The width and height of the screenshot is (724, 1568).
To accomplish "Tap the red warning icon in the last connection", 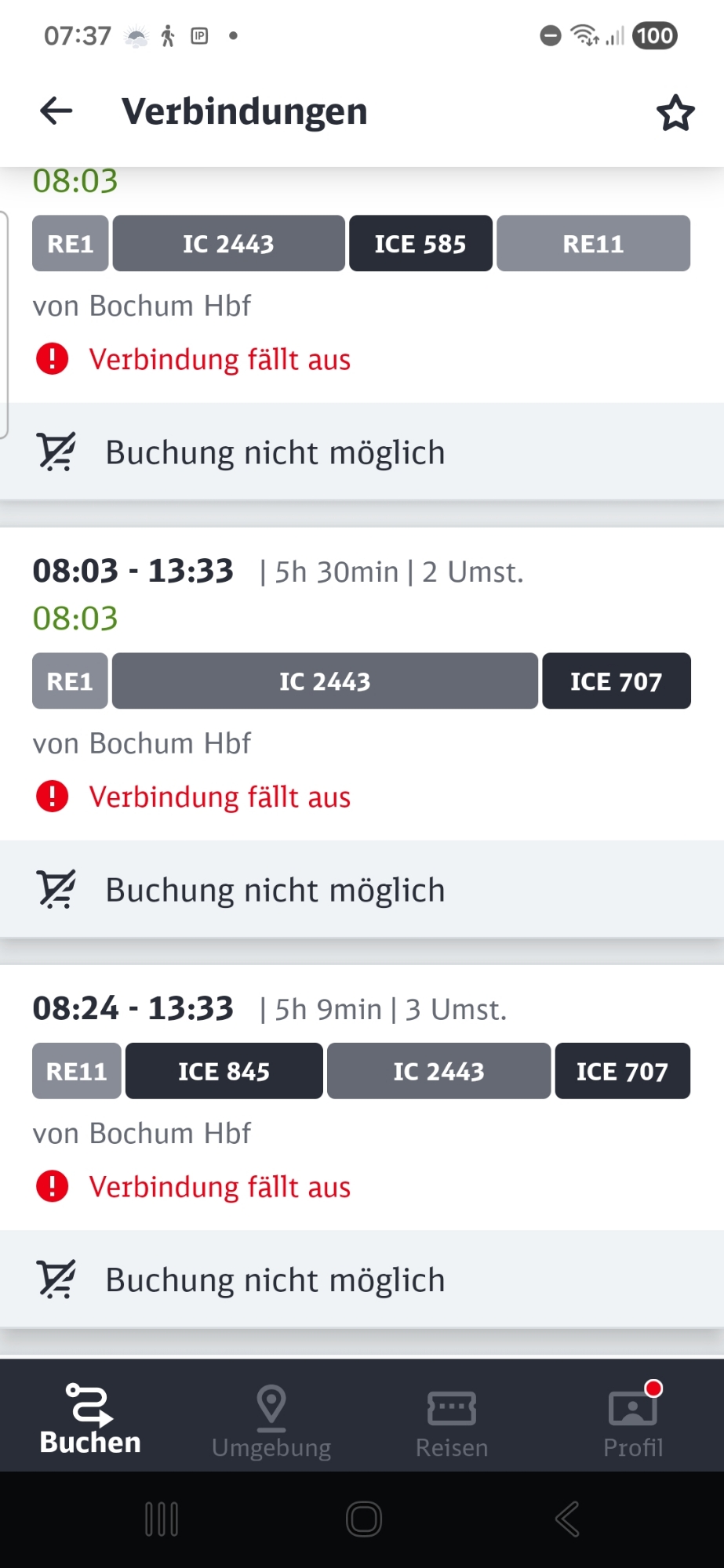I will (x=53, y=1186).
